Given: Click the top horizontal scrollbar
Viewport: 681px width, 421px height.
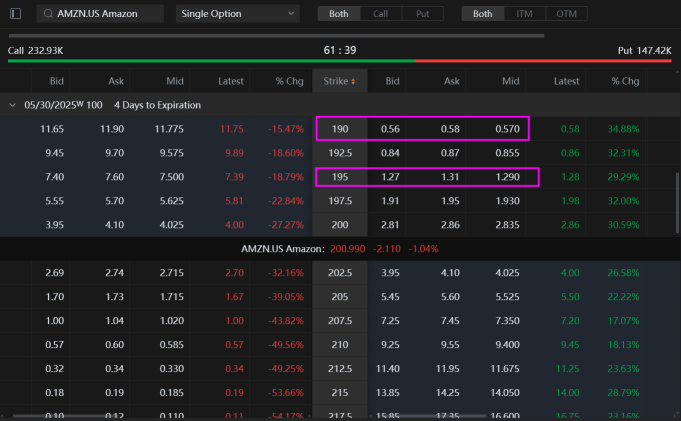Looking at the screenshot, I should [276, 36].
